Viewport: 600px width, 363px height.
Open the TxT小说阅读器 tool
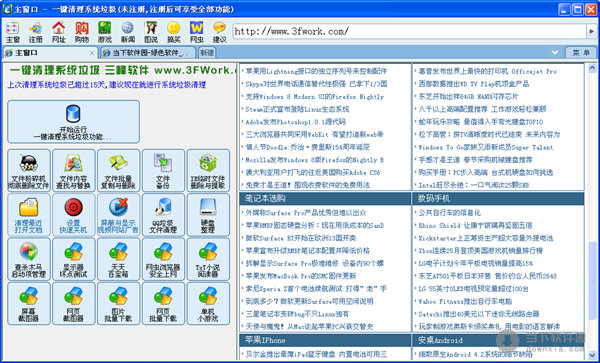coord(208,259)
